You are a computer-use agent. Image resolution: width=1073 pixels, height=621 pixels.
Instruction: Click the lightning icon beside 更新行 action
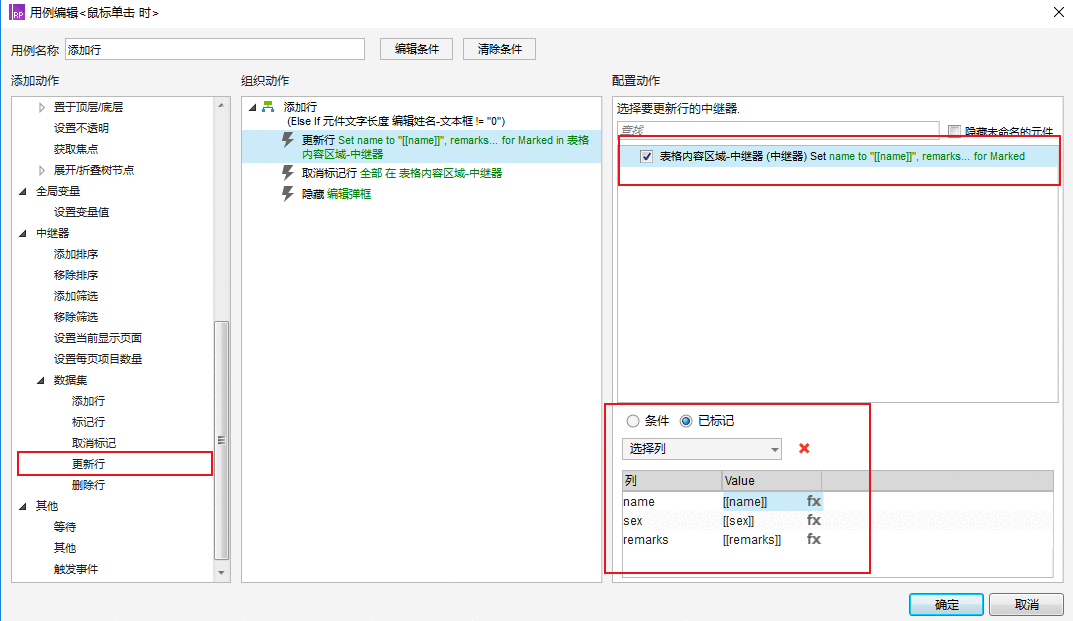(x=288, y=140)
